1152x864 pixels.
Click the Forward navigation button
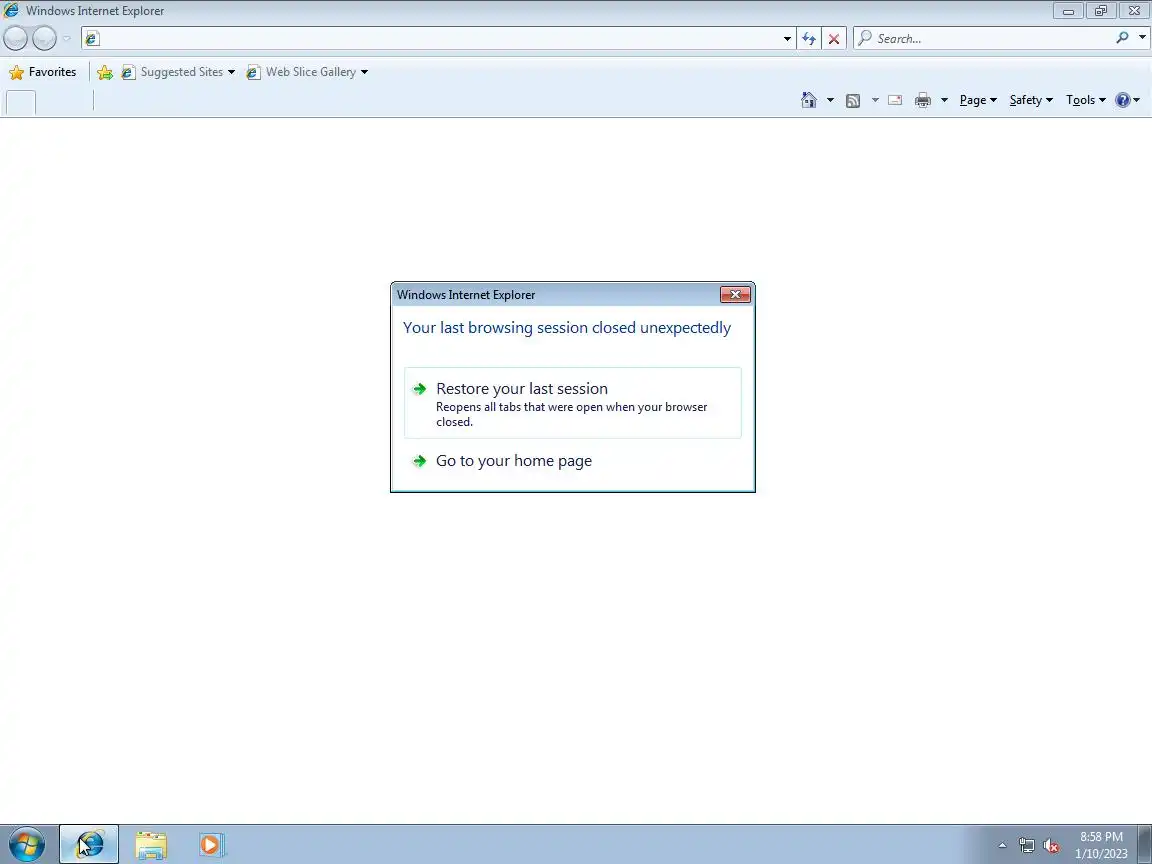(44, 38)
